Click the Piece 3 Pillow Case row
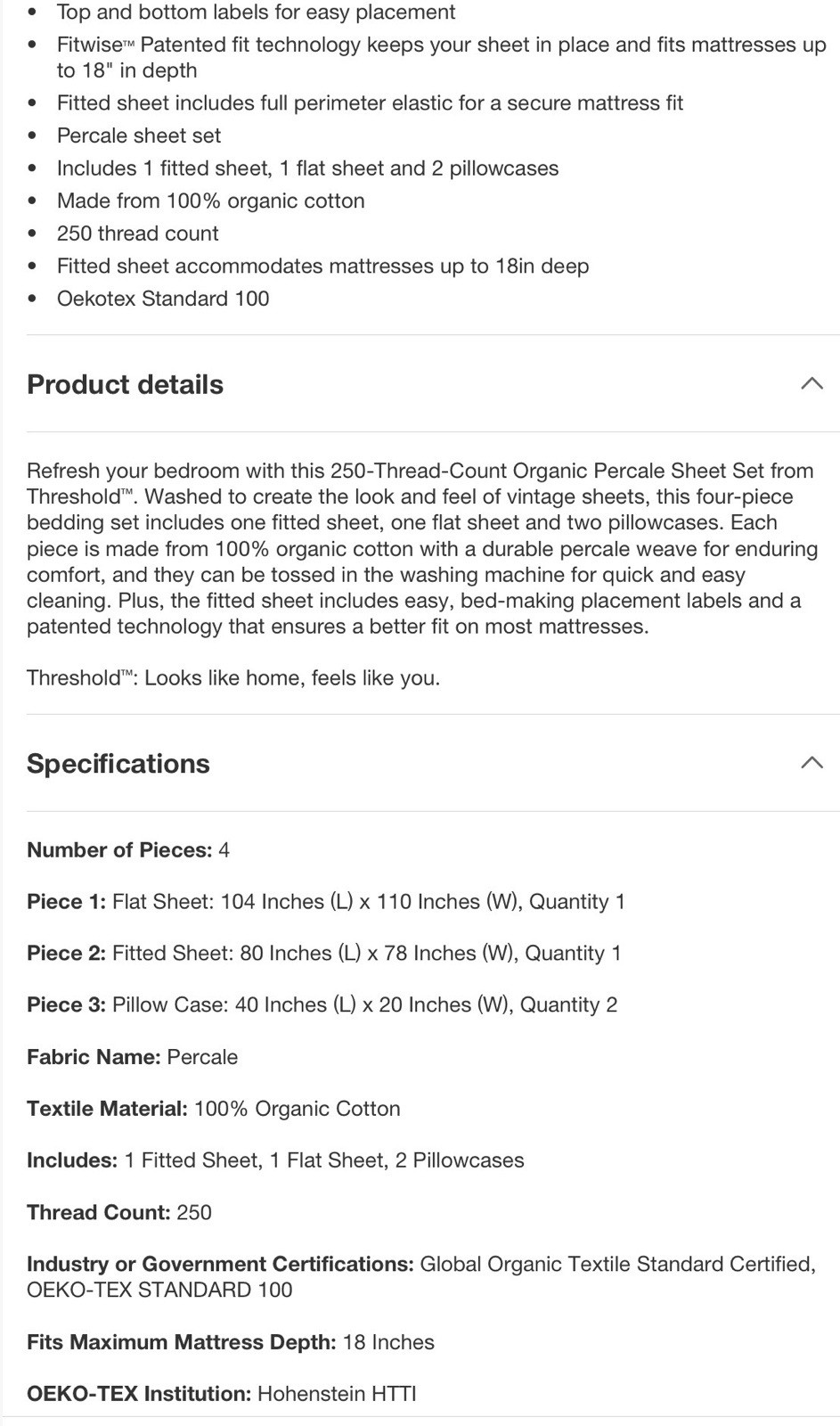Viewport: 840px width, 1426px height. (x=322, y=1005)
